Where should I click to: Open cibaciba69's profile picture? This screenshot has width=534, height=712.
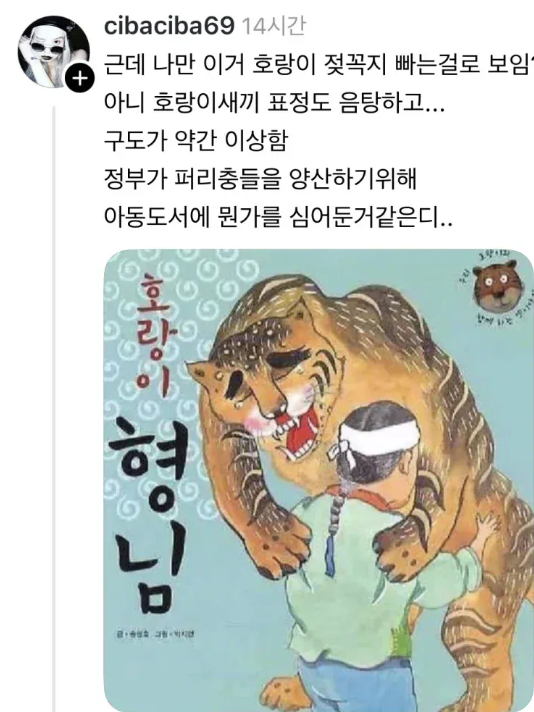pyautogui.click(x=53, y=51)
